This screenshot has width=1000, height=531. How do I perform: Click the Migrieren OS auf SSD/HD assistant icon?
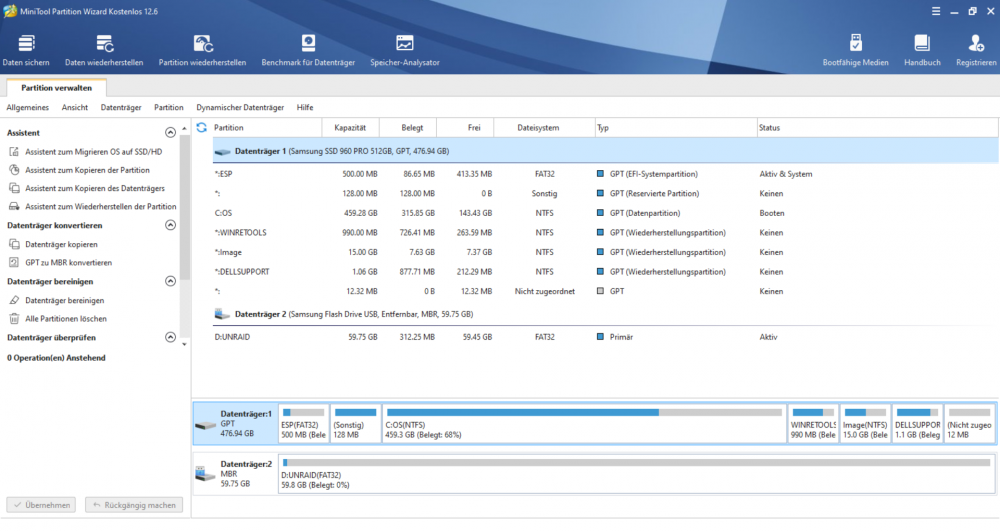(14, 152)
